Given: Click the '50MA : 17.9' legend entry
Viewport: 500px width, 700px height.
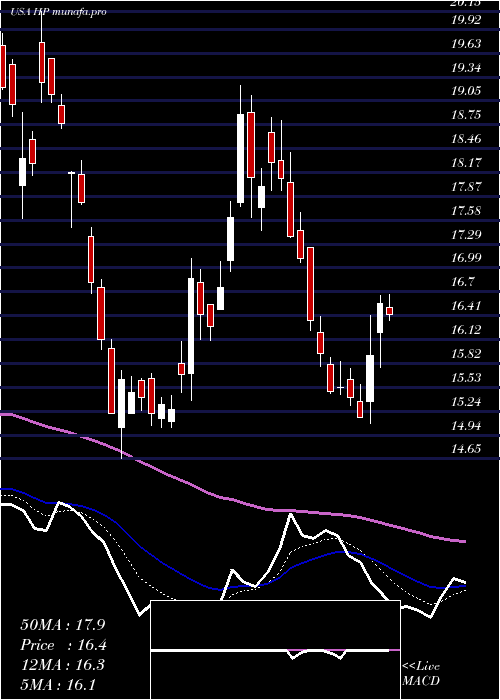Looking at the screenshot, I should point(63,625).
